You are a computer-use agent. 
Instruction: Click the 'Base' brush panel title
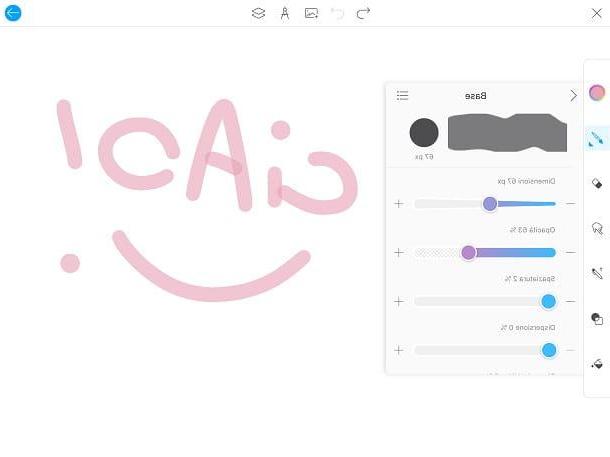[475, 96]
